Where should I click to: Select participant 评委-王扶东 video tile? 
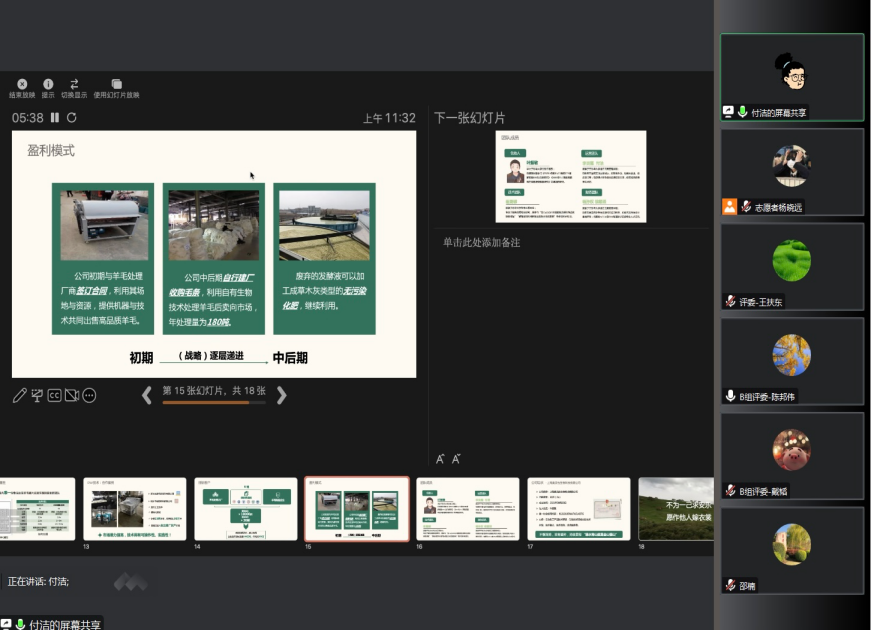792,266
